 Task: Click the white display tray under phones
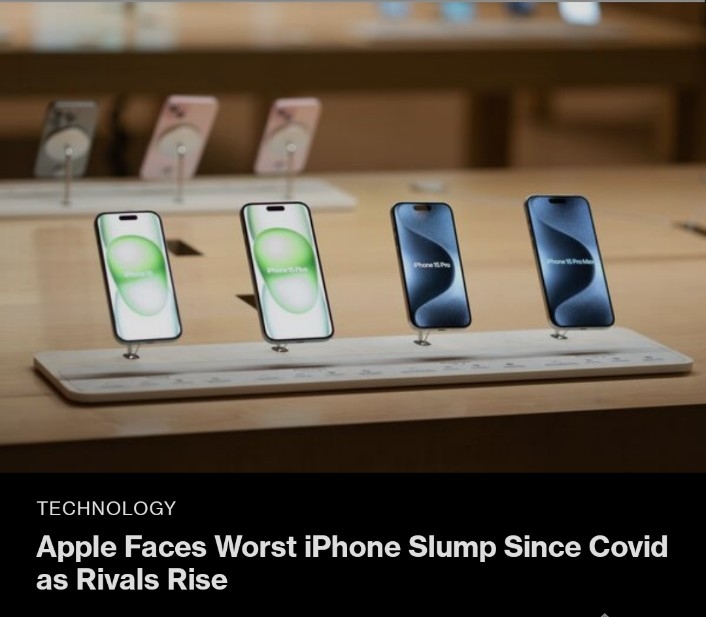363,364
